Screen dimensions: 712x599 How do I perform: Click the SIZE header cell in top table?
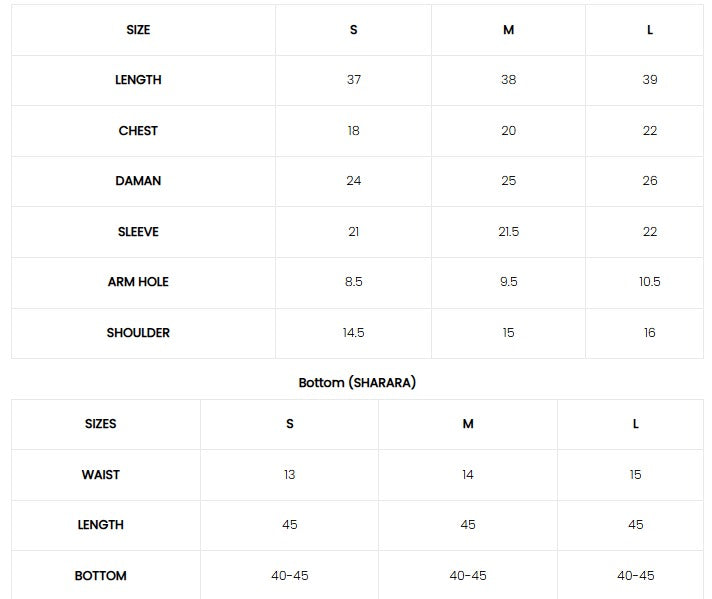138,30
